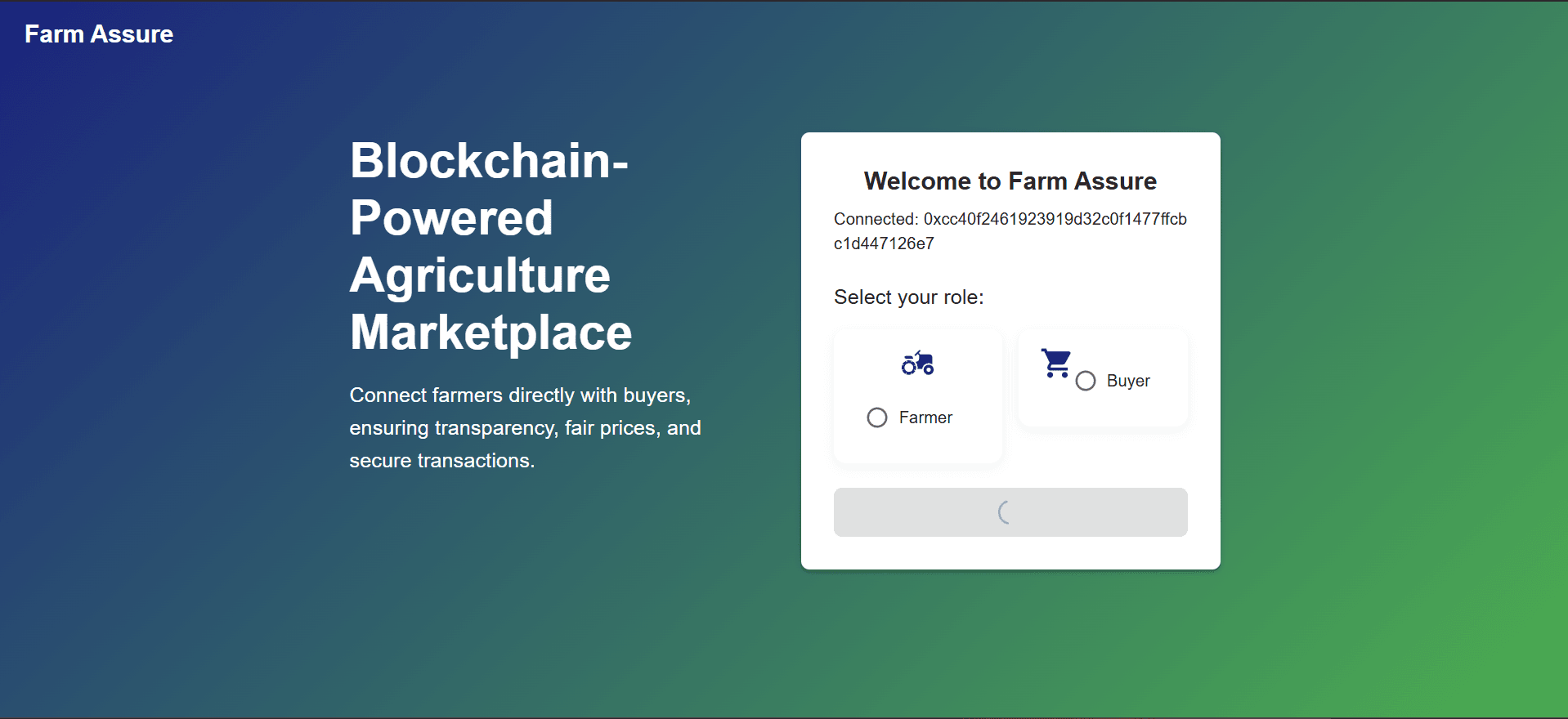
Task: Click the Select your role label
Action: pyautogui.click(x=908, y=297)
